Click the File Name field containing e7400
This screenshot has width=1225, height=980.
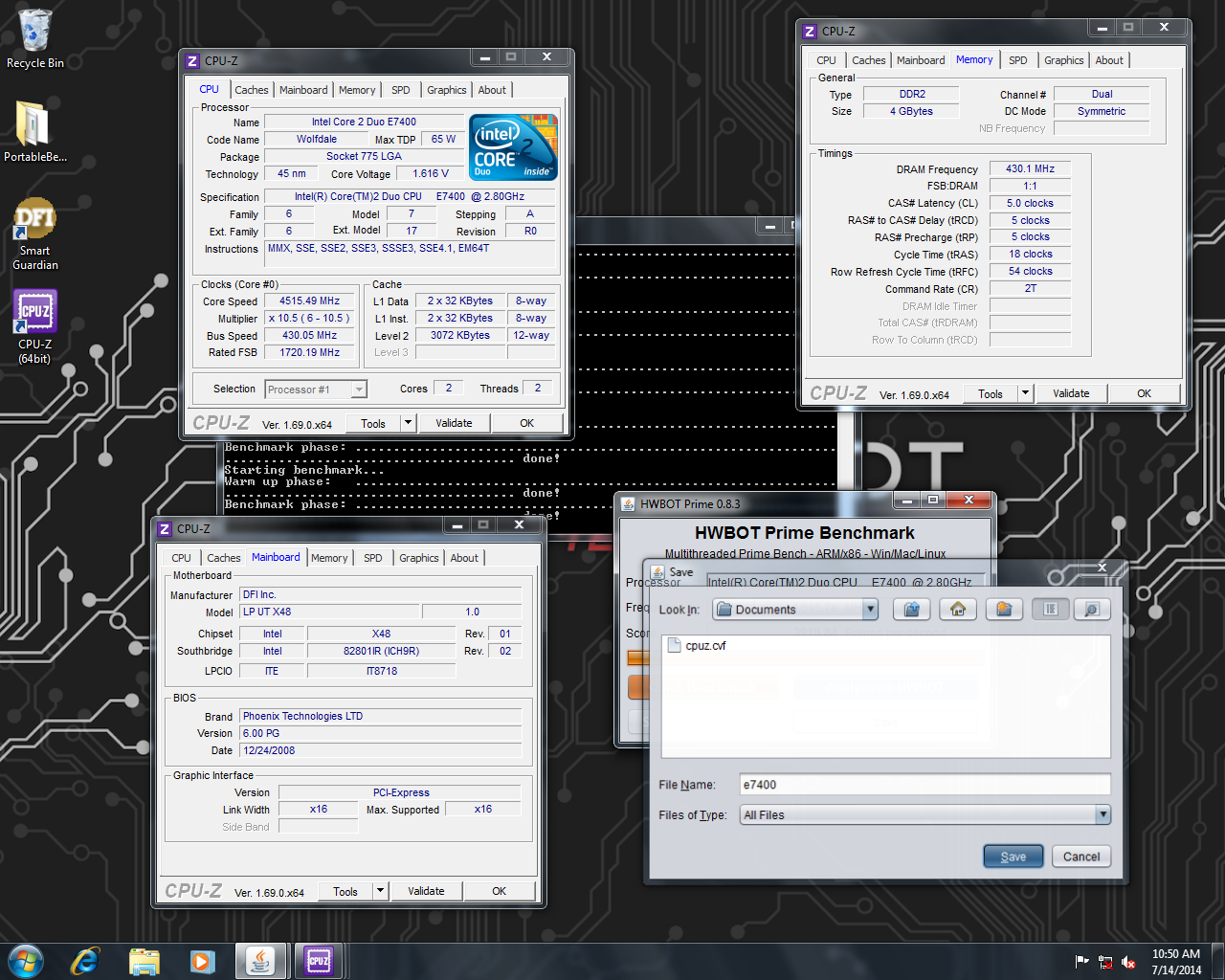pos(924,785)
